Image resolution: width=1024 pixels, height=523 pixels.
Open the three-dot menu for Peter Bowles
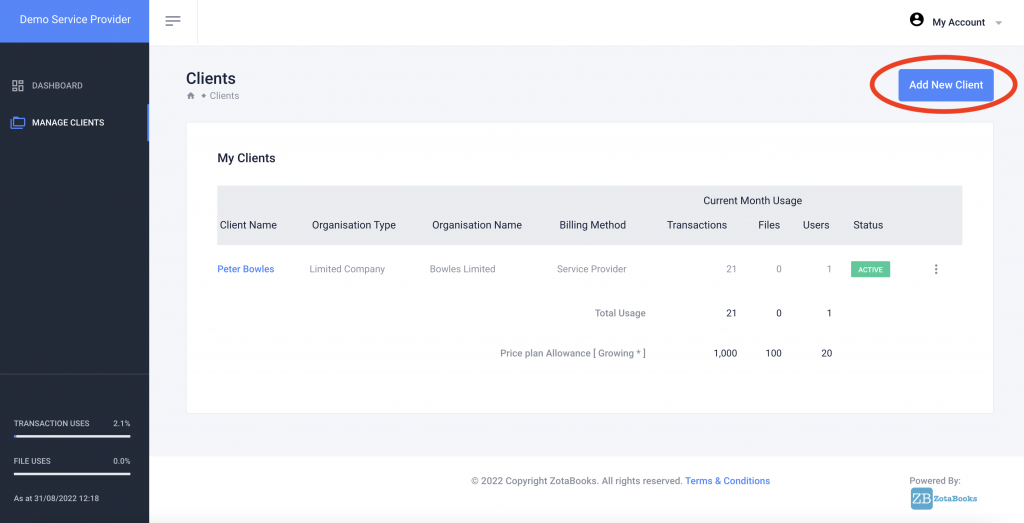coord(936,269)
